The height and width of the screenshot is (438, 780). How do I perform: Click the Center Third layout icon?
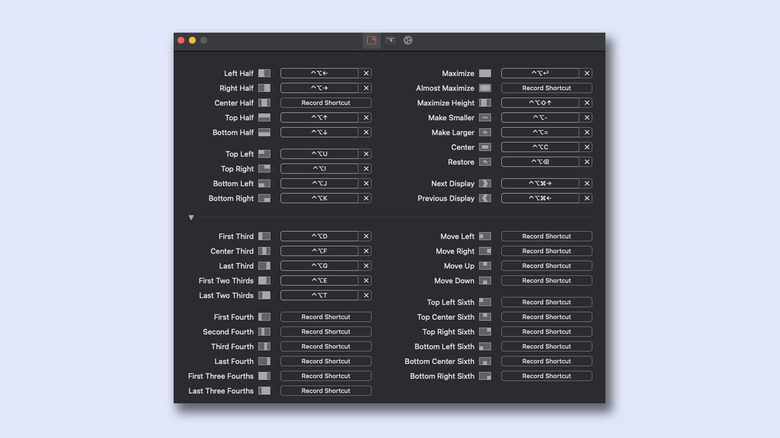(264, 251)
